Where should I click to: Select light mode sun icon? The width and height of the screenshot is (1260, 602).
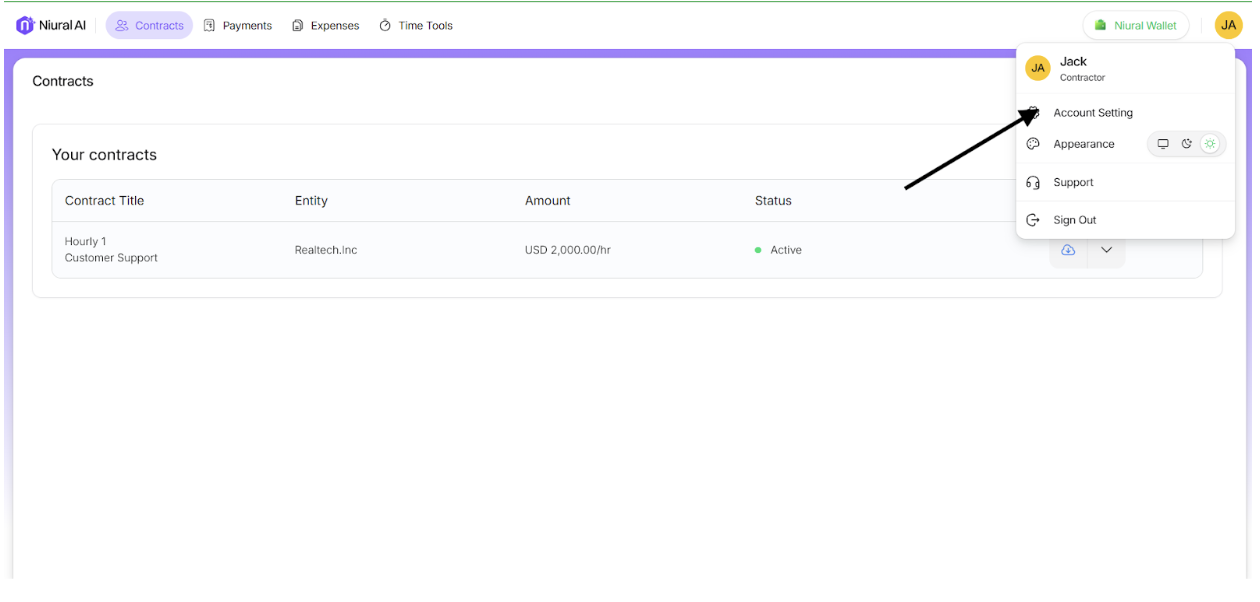pyautogui.click(x=1210, y=144)
